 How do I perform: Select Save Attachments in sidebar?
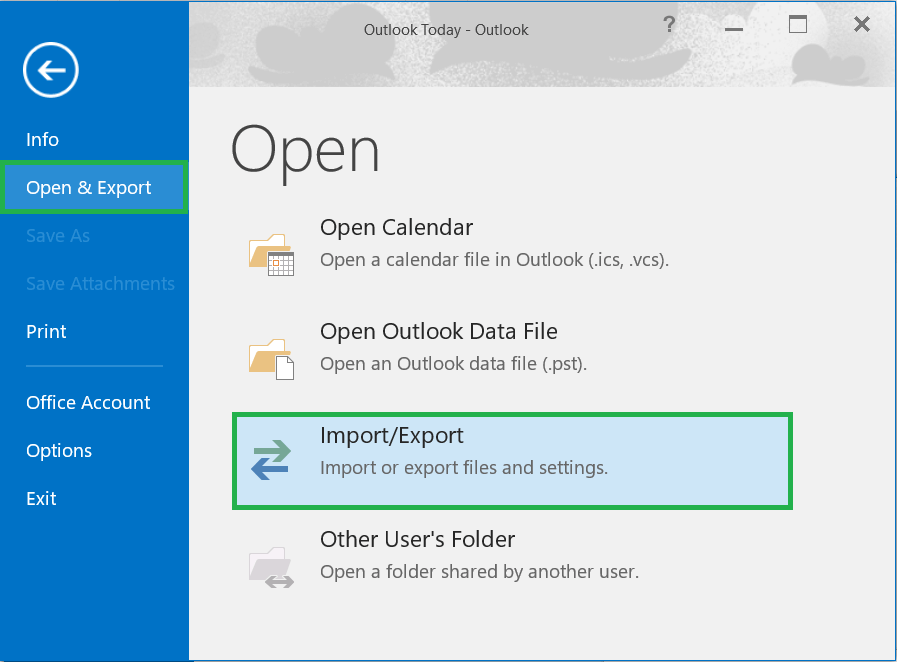point(100,284)
